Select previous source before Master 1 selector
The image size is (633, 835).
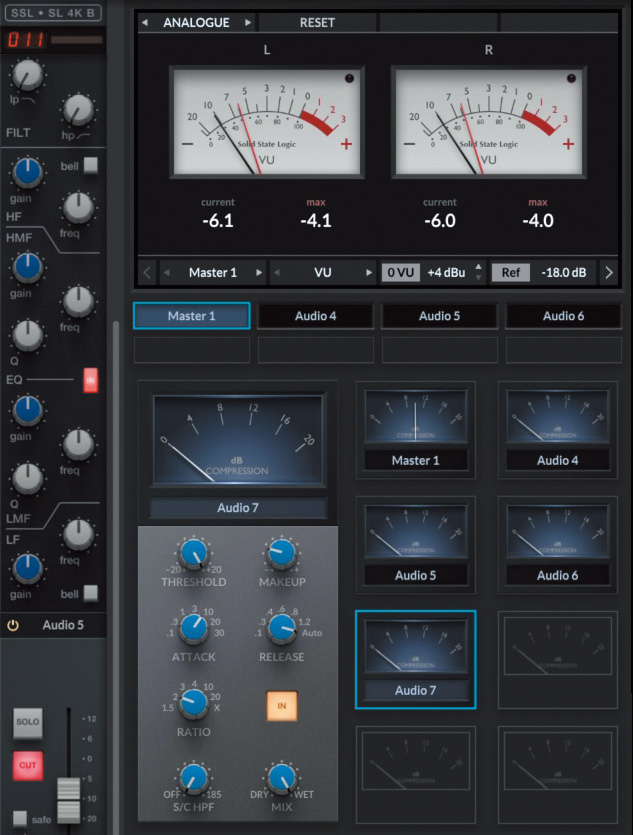[x=167, y=273]
